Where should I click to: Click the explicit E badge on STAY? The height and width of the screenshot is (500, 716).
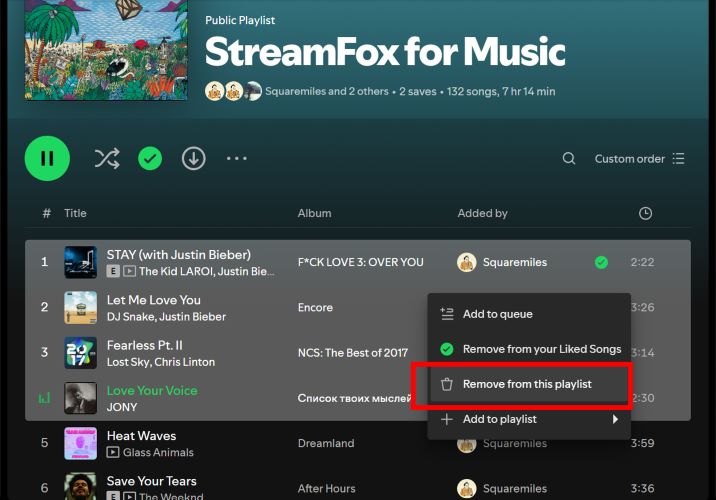coord(113,271)
